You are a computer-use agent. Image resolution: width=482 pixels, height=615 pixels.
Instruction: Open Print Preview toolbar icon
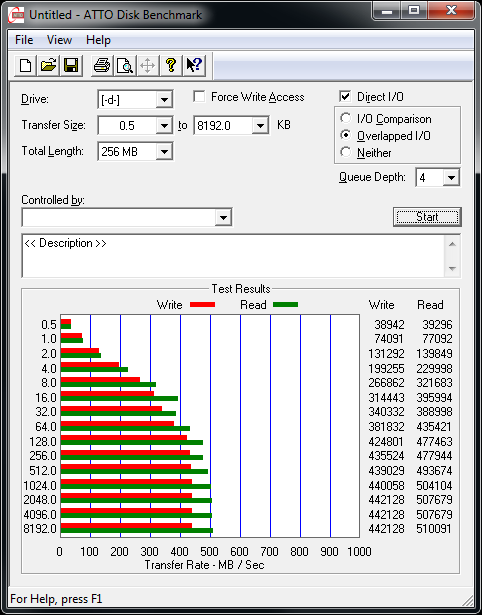125,65
